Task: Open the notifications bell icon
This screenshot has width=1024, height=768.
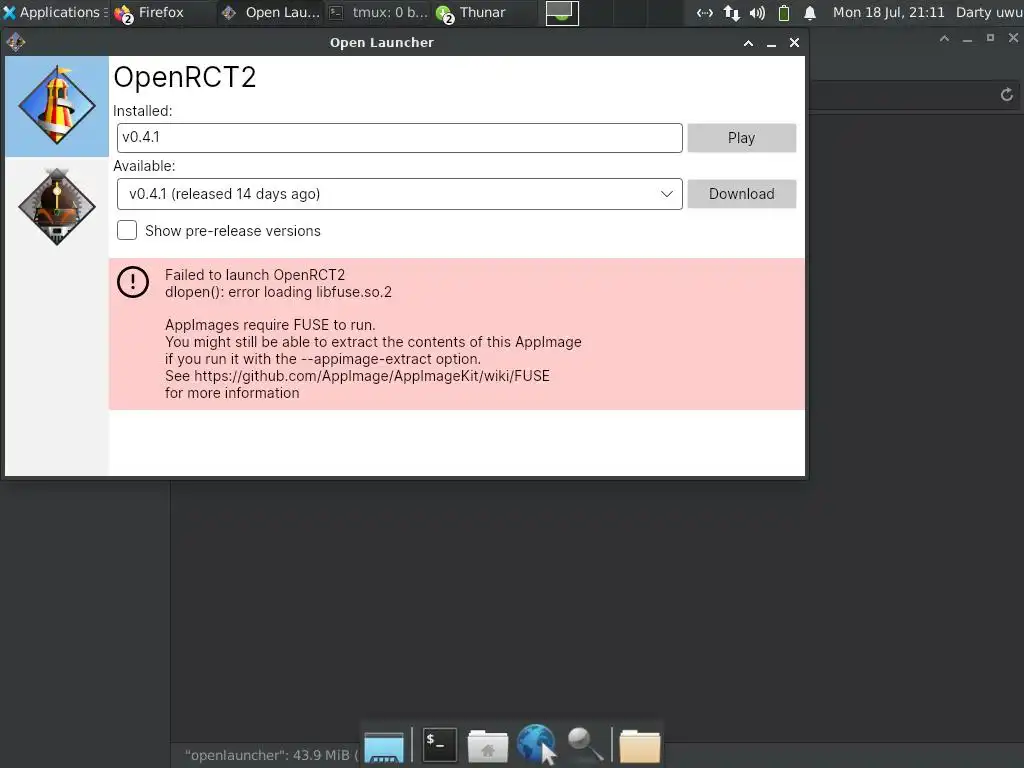Action: point(810,13)
